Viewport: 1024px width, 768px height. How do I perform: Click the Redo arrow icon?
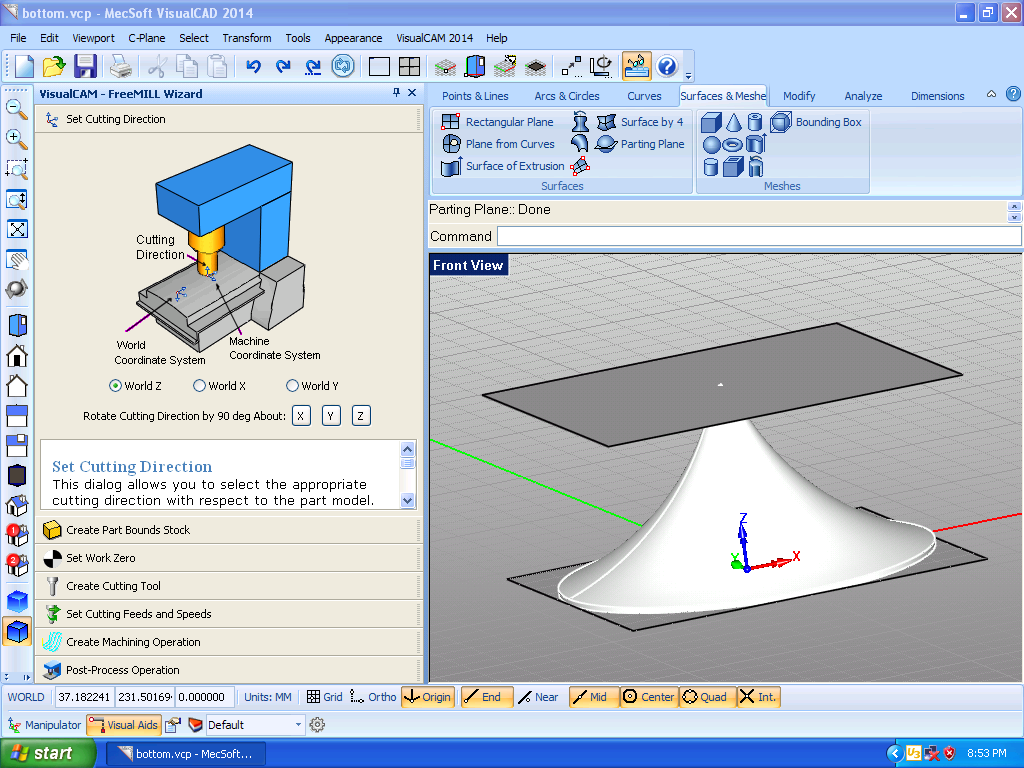(283, 66)
